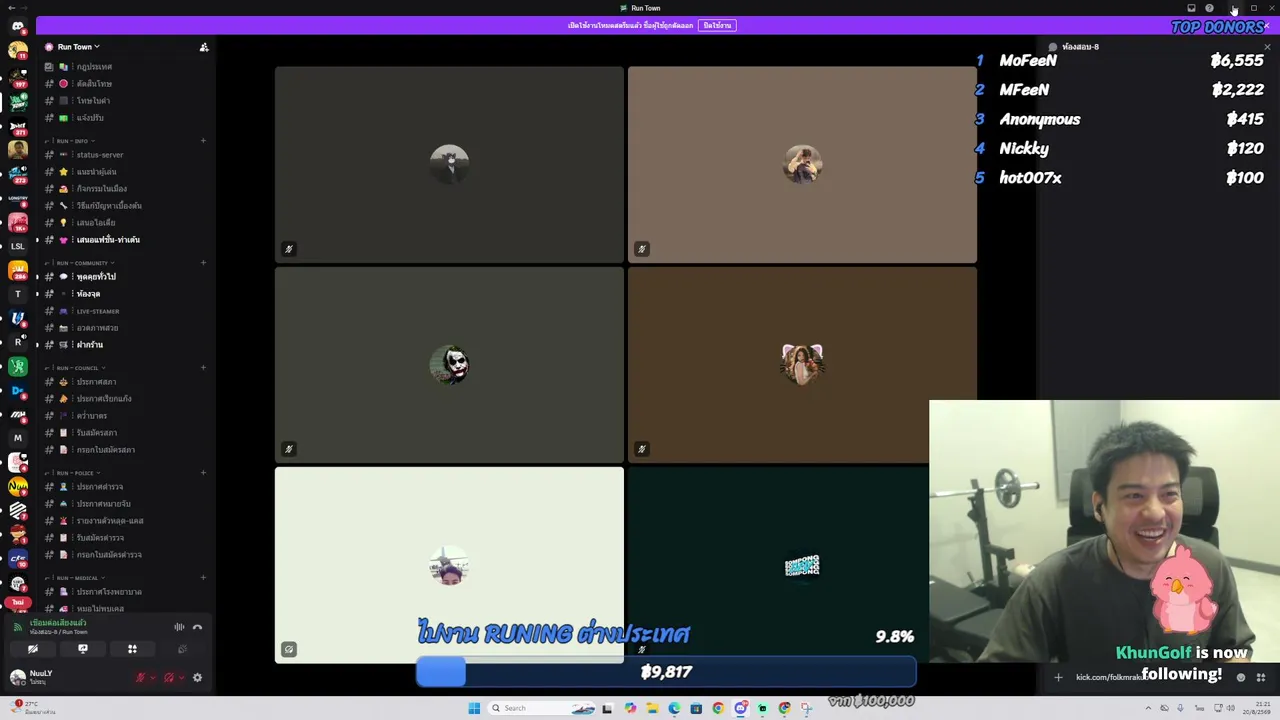Focus the cat-ears avatar video tile
Screen dimensions: 1280x720
802,365
